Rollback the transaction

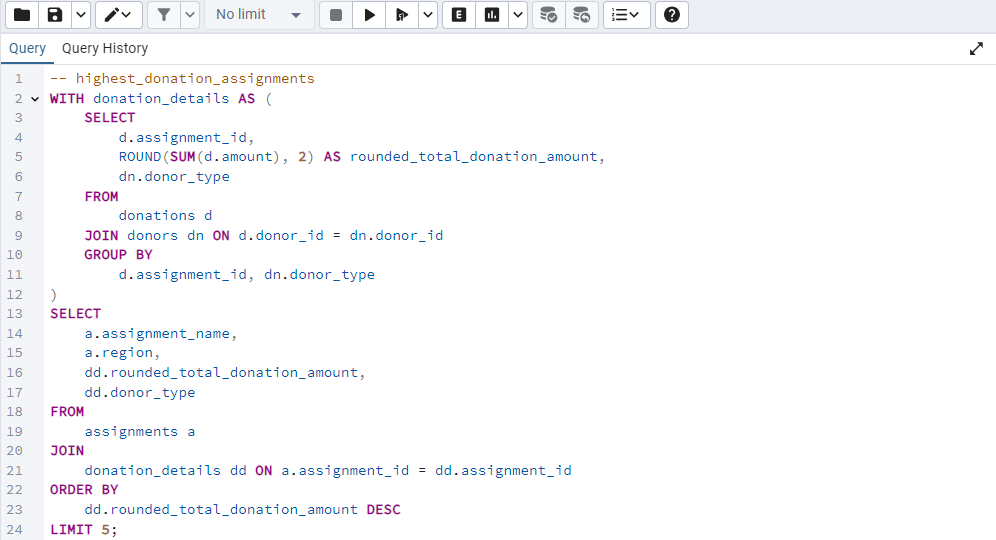pos(582,15)
